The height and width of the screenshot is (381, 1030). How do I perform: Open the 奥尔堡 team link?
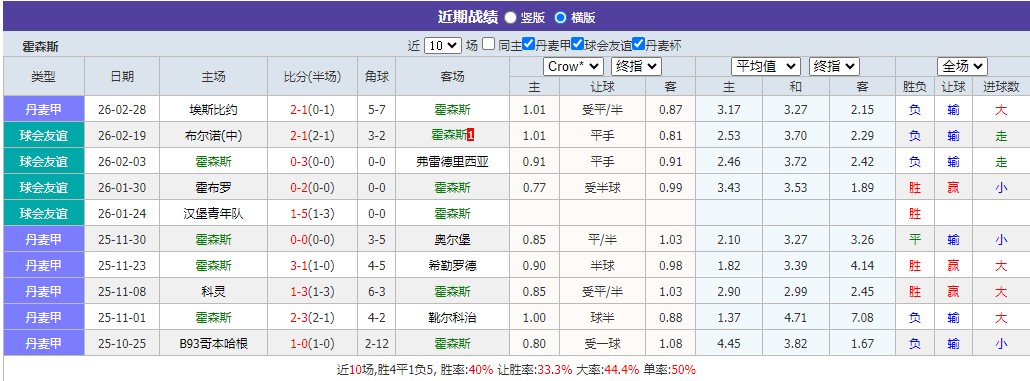click(453, 240)
